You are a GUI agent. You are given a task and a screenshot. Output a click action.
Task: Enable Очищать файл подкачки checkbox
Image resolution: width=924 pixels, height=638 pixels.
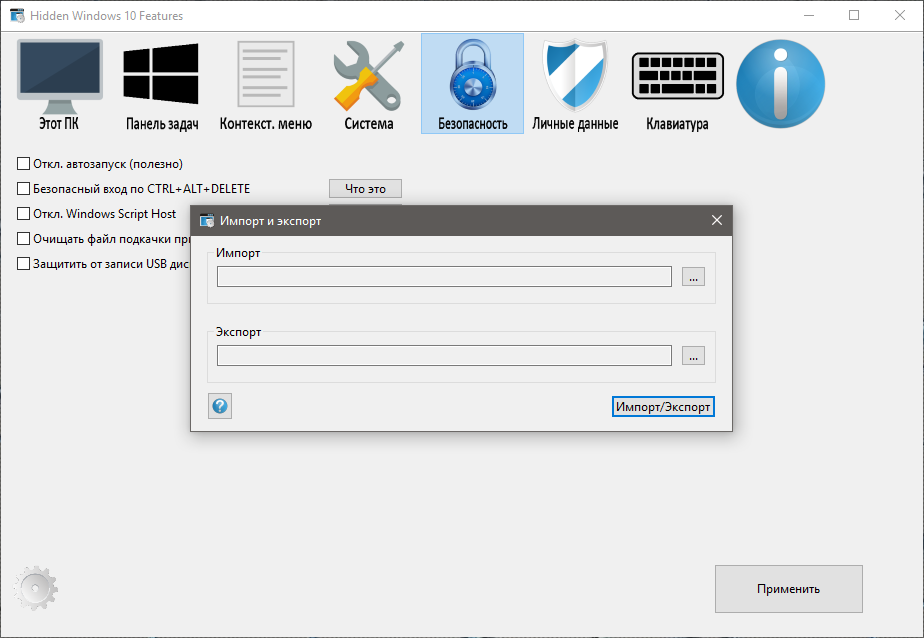pos(24,239)
